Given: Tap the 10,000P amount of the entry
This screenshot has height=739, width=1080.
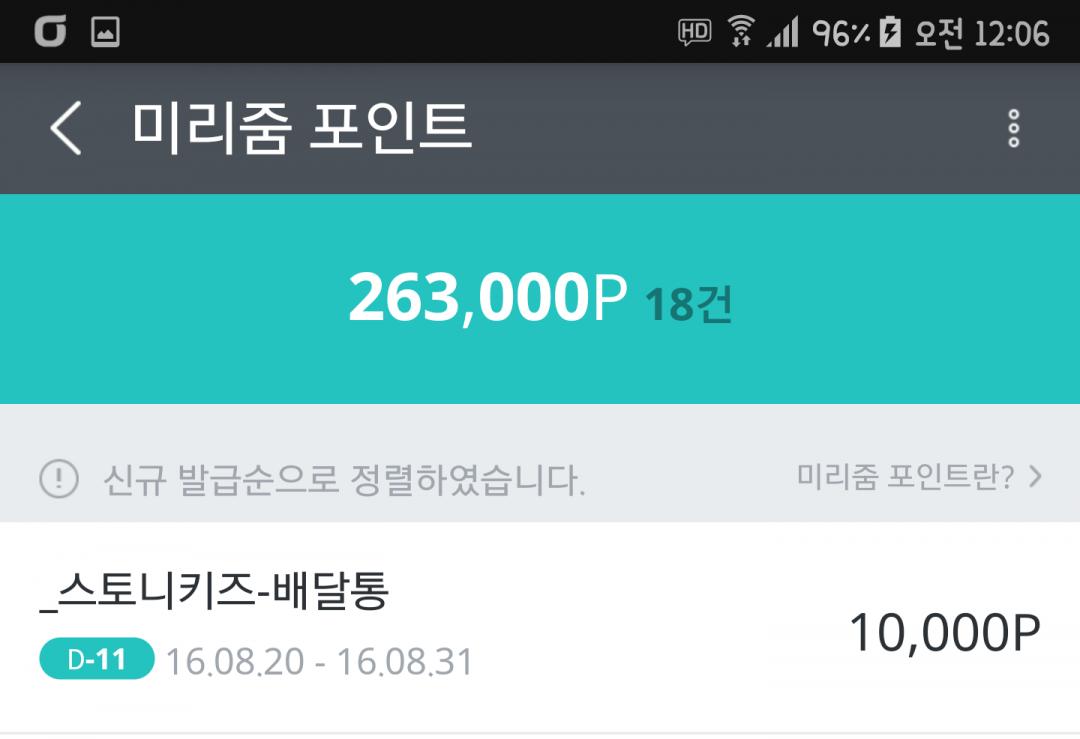Looking at the screenshot, I should coord(944,632).
